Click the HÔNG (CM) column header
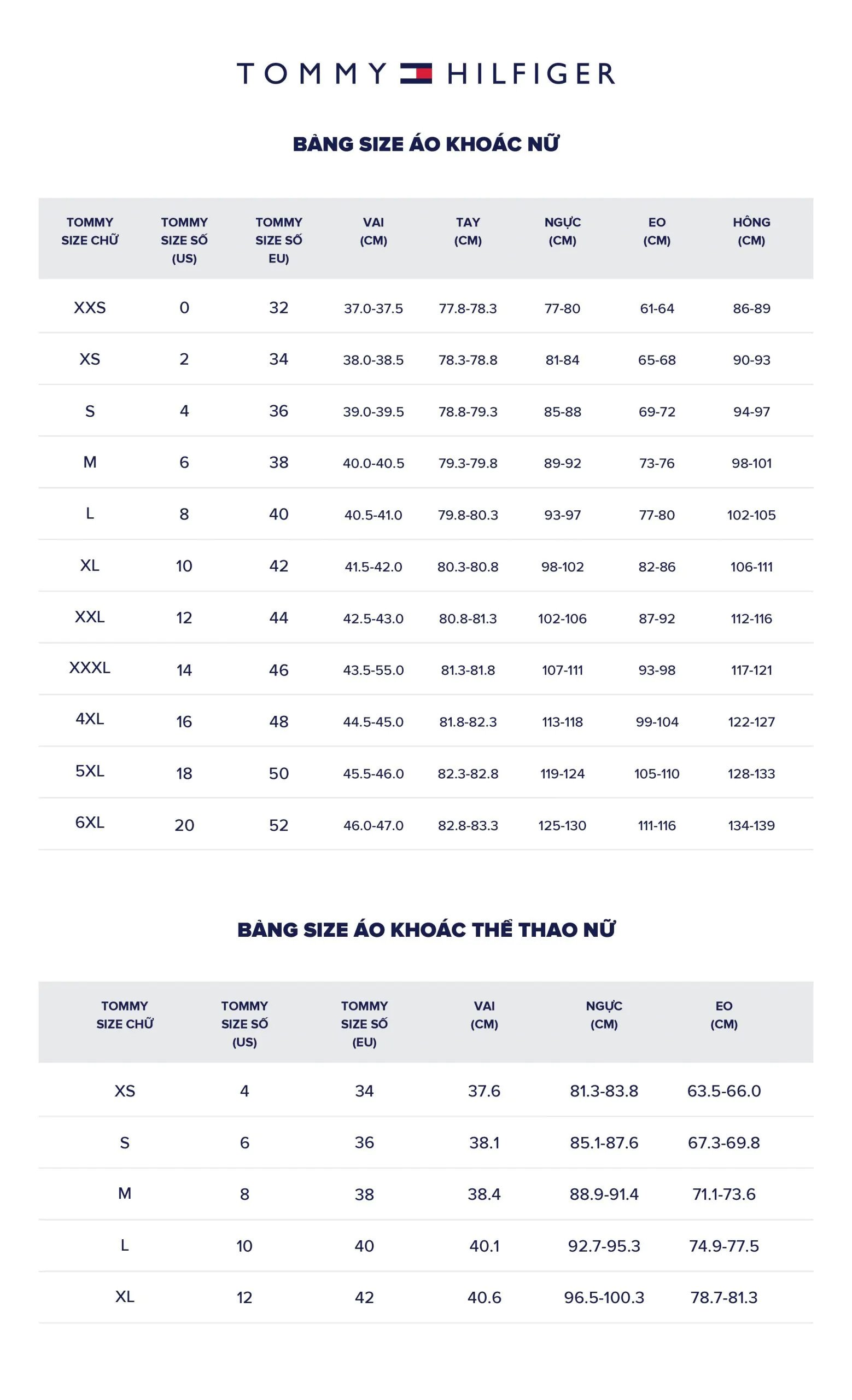Viewport: 852px width, 1400px height. 751,231
